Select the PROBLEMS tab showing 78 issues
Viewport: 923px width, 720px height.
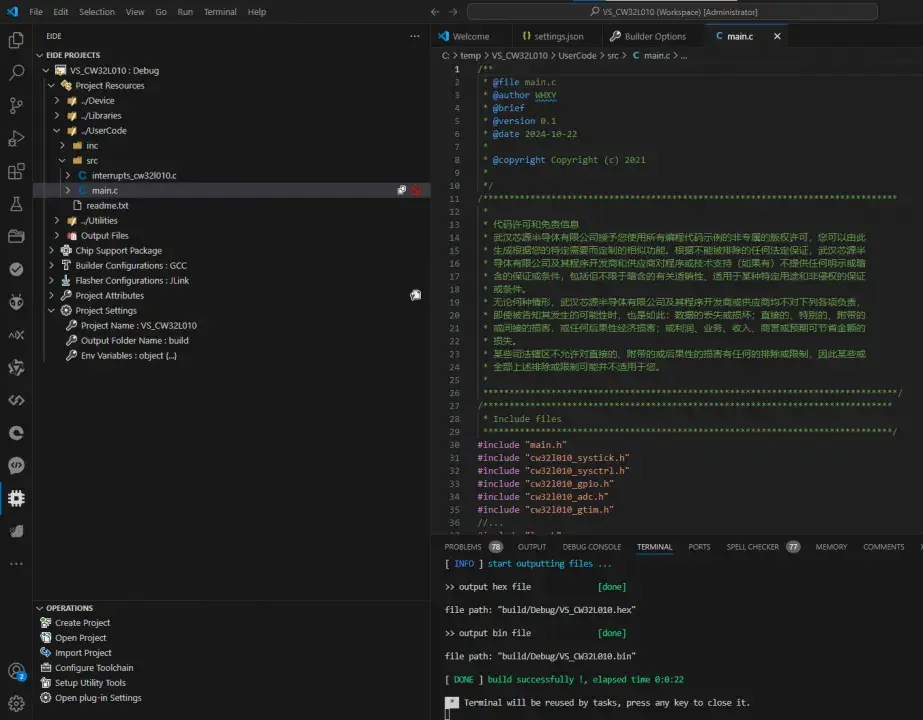(x=463, y=546)
